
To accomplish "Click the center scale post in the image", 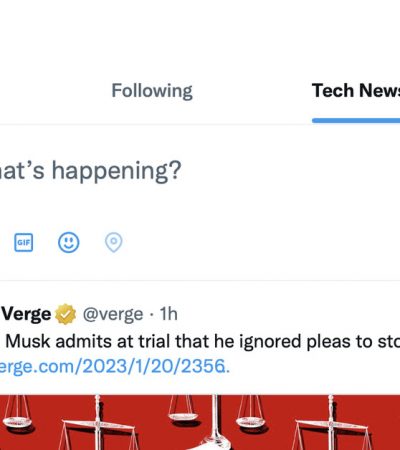I will [216, 422].
